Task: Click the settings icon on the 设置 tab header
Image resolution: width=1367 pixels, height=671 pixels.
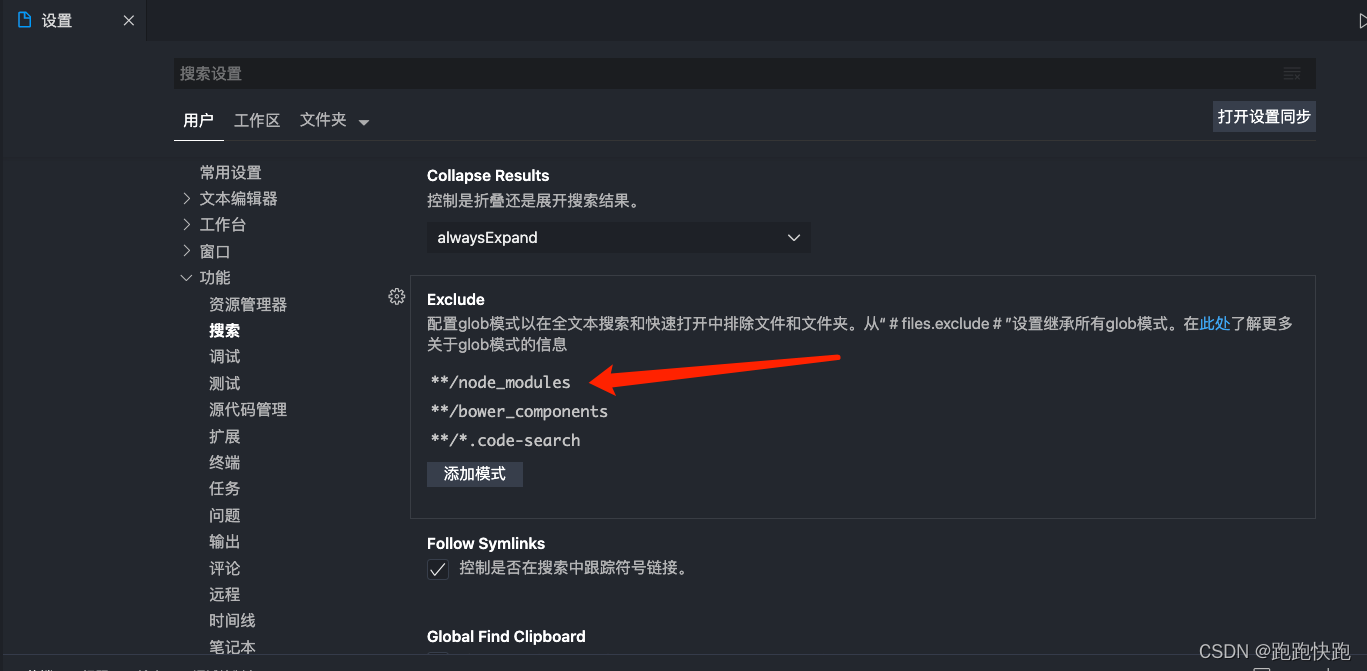Action: point(24,19)
